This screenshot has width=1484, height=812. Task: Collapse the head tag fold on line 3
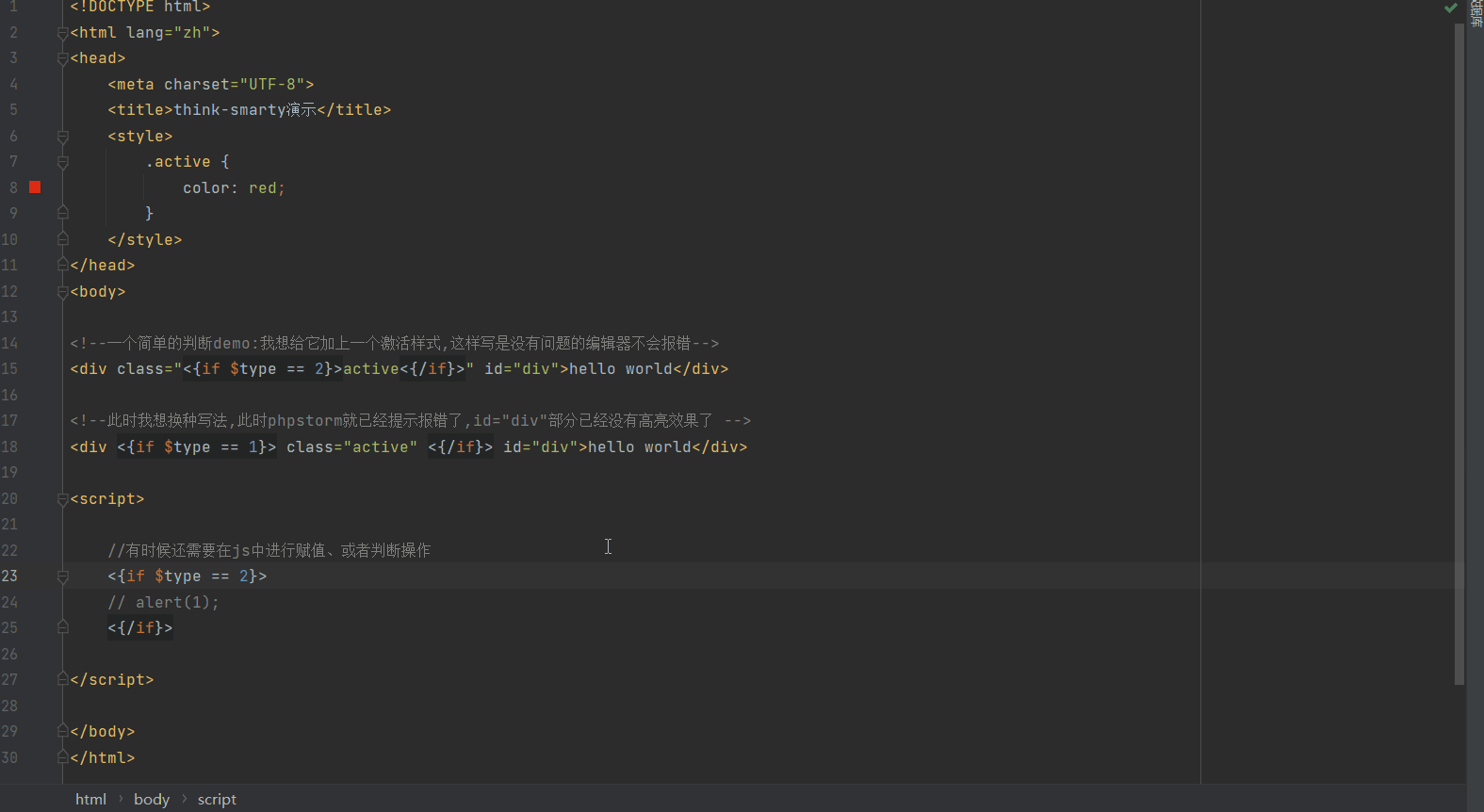(x=62, y=58)
